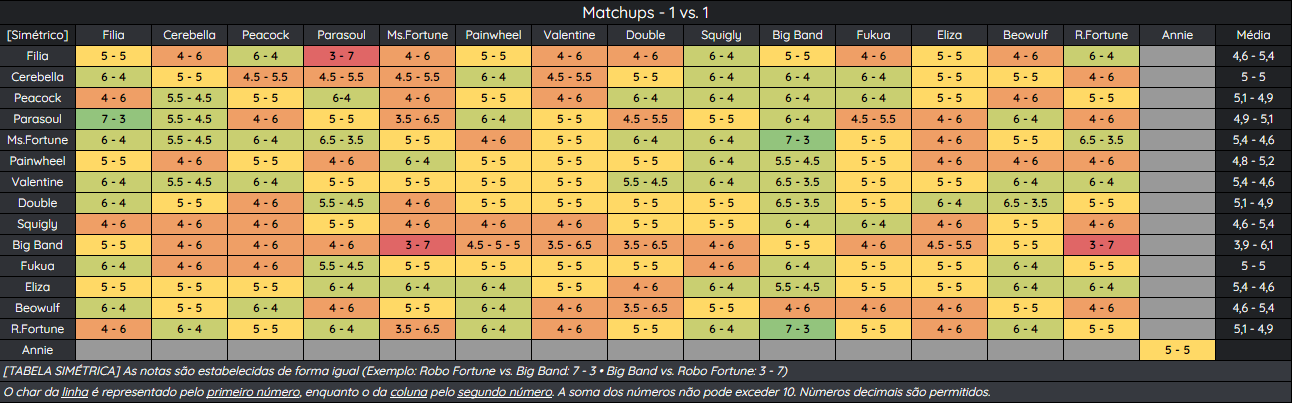Viewport: 1292px width, 403px height.
Task: Click Double vs Beowulf 6.5 - 3.5 cell
Action: pyautogui.click(x=1025, y=203)
